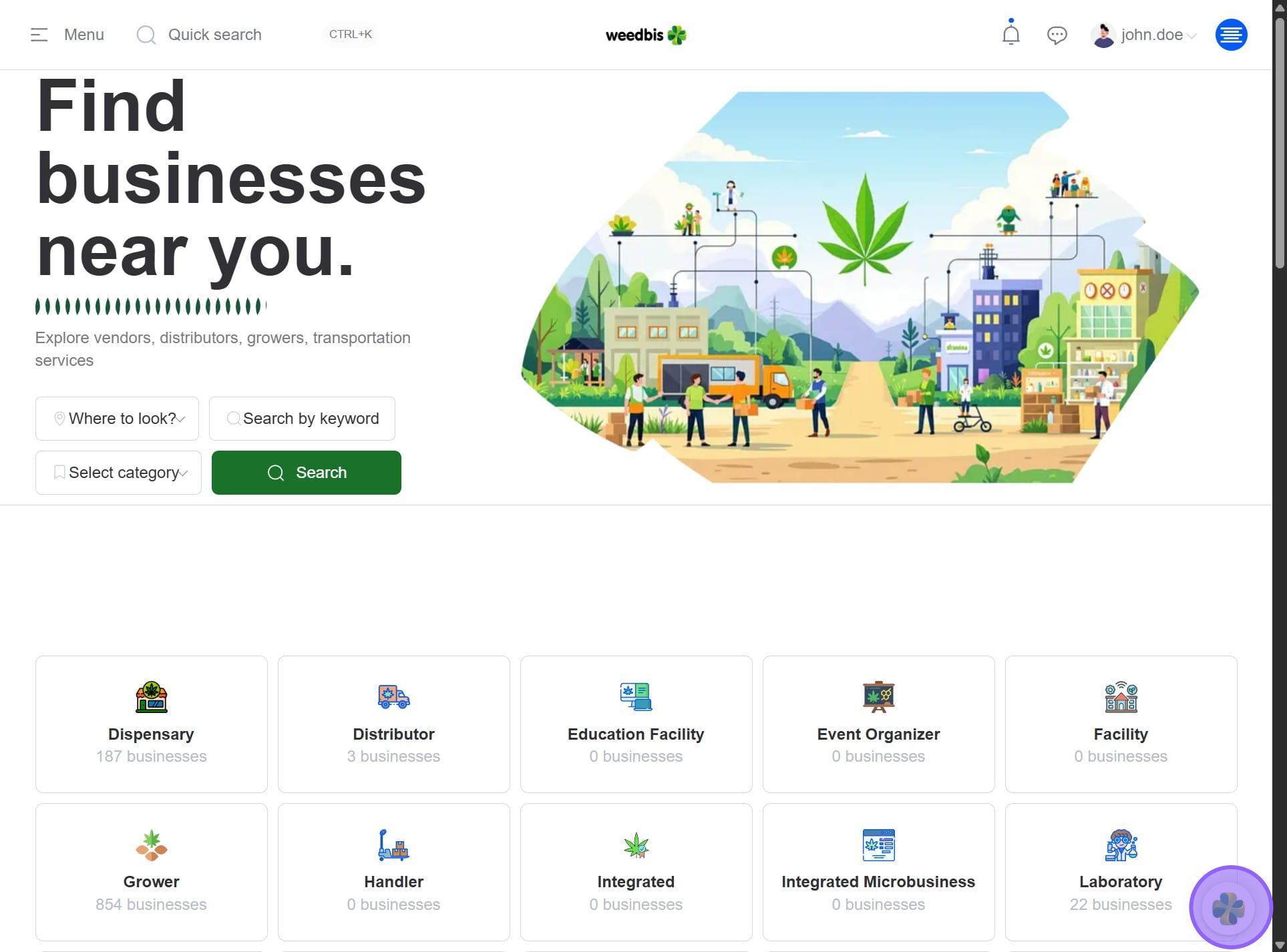
Task: Click the Grower seedling icon
Action: tap(152, 845)
